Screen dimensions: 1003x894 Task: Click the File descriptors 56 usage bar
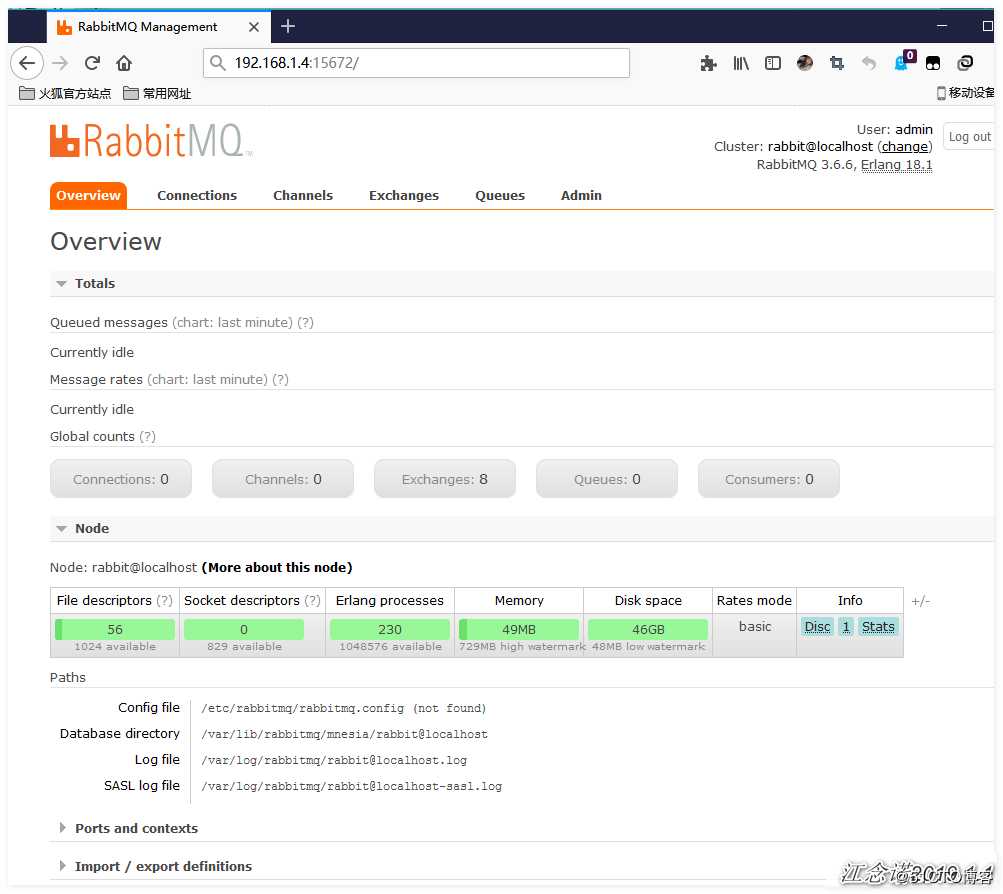[115, 629]
